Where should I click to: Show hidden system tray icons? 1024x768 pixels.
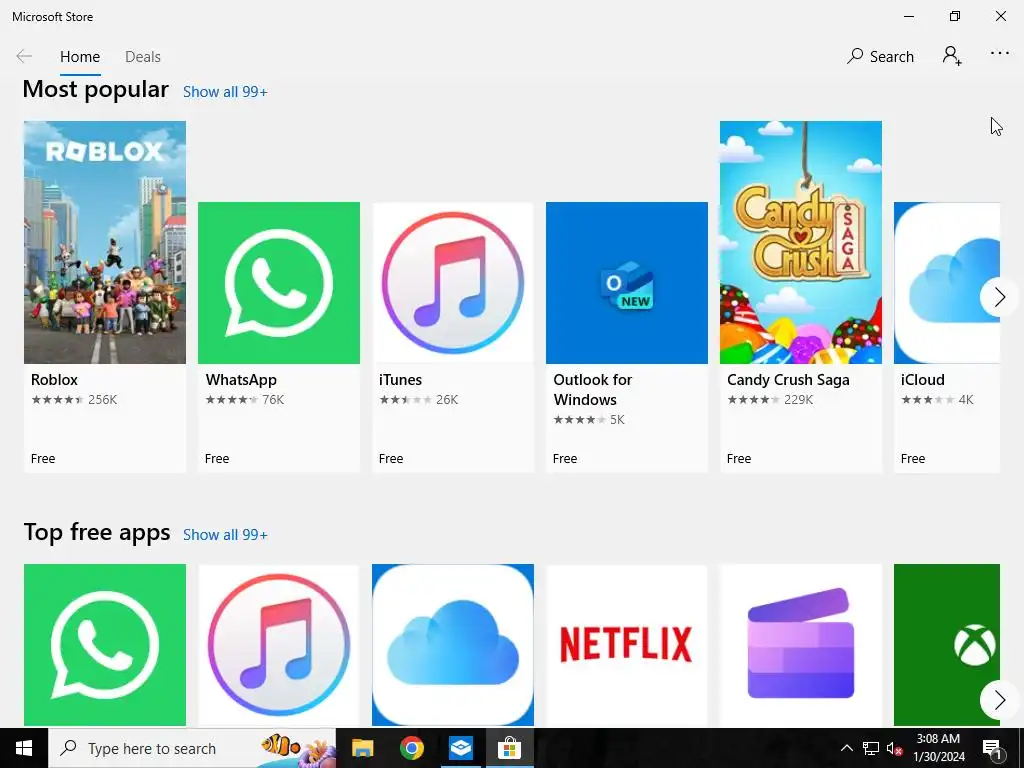[x=846, y=748]
